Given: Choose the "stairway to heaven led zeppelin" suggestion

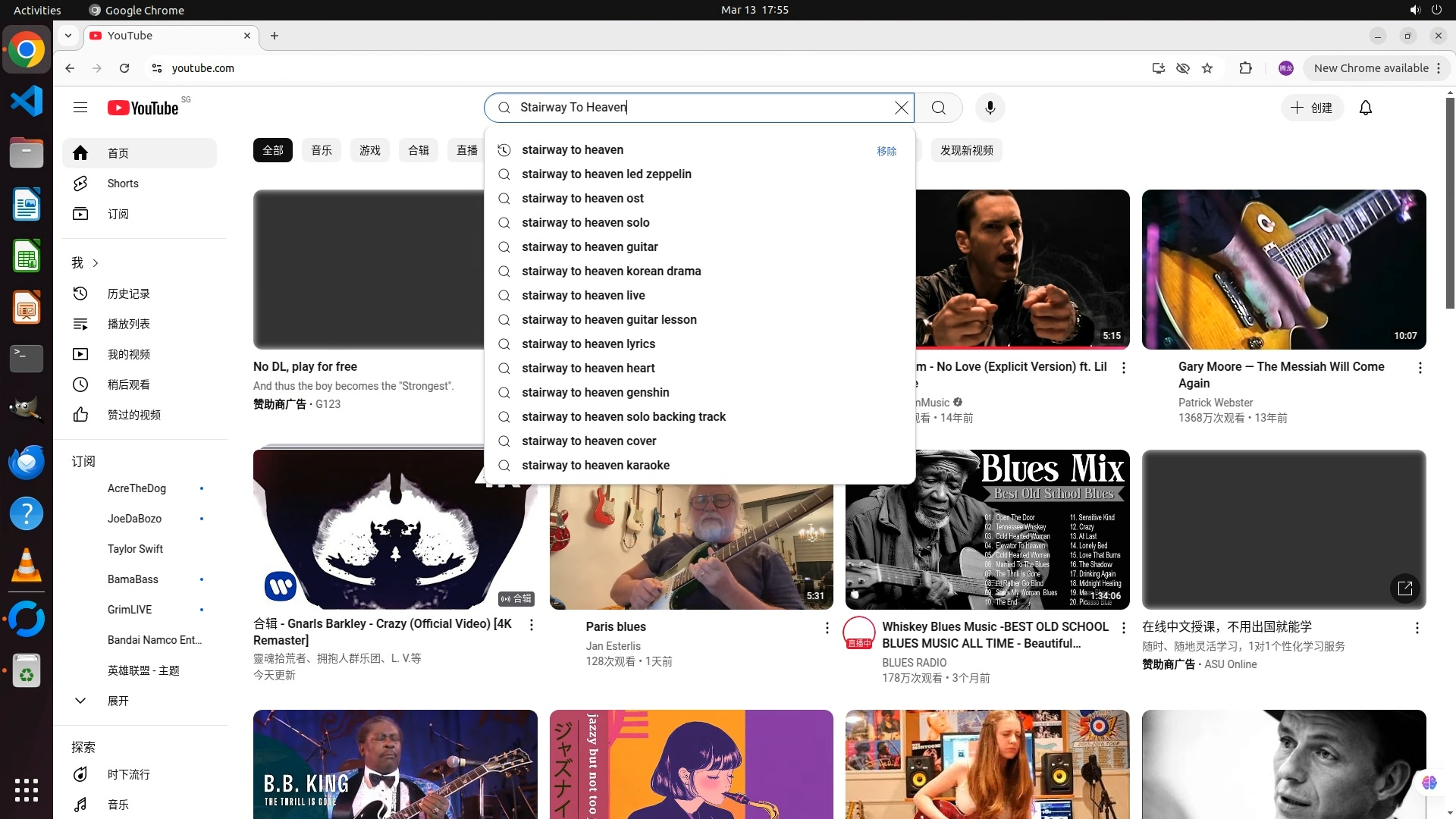Looking at the screenshot, I should coord(606,174).
